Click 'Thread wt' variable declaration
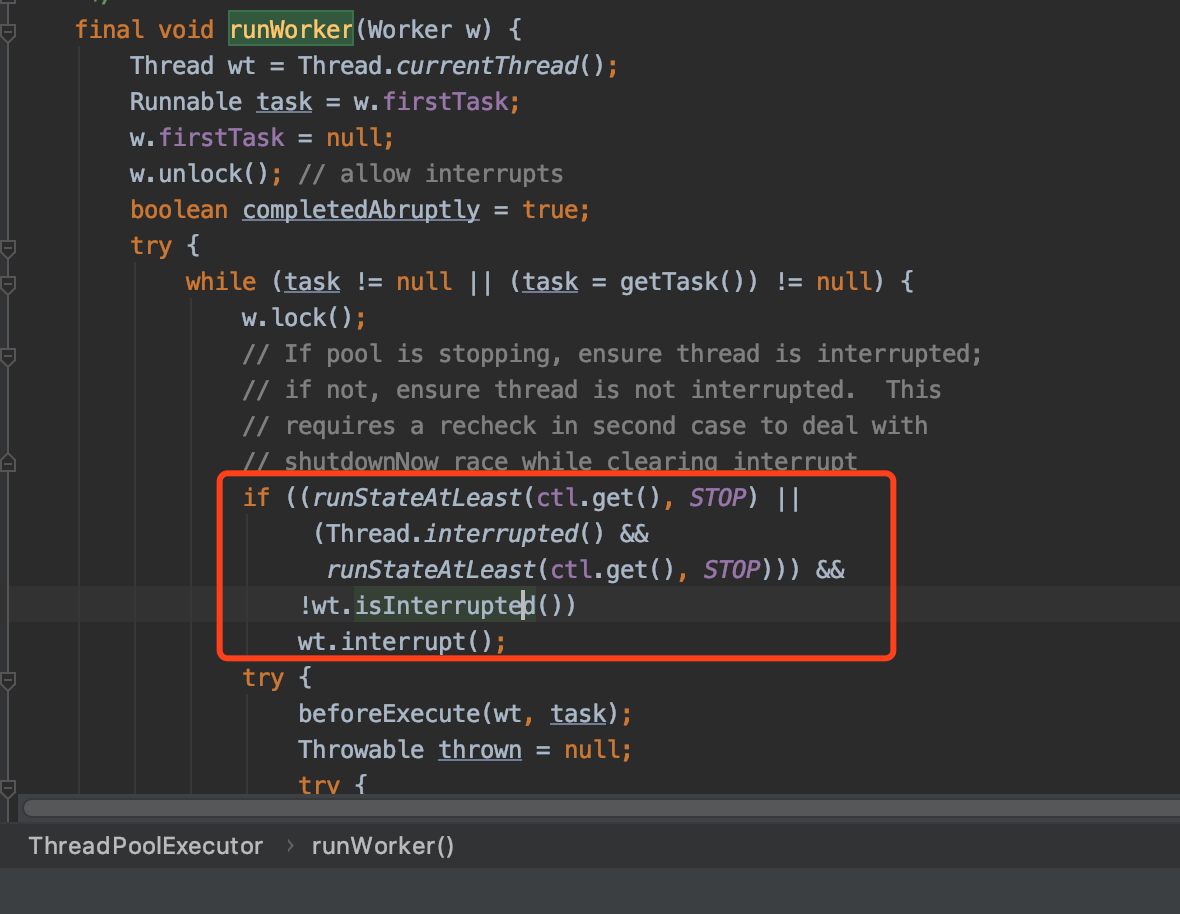 click(x=193, y=65)
